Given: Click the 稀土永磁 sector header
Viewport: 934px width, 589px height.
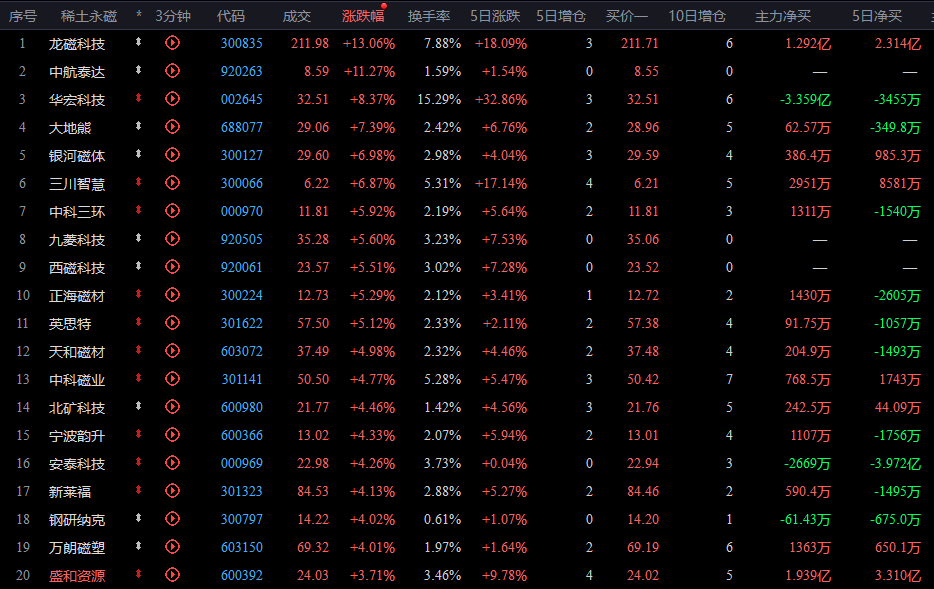Looking at the screenshot, I should point(89,16).
